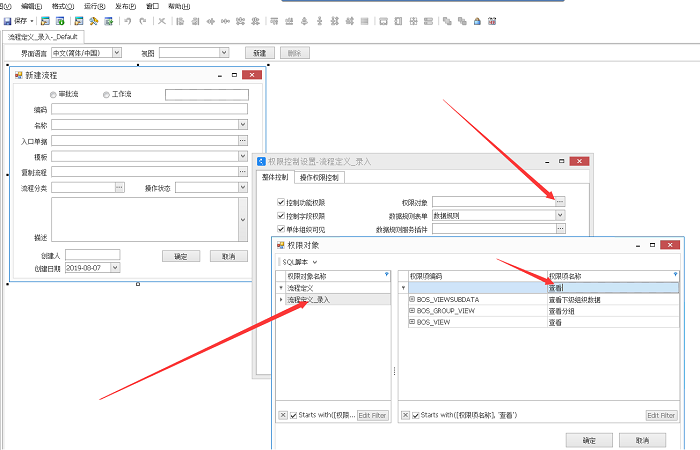Open the 数据规则表单 dropdown

(560, 215)
